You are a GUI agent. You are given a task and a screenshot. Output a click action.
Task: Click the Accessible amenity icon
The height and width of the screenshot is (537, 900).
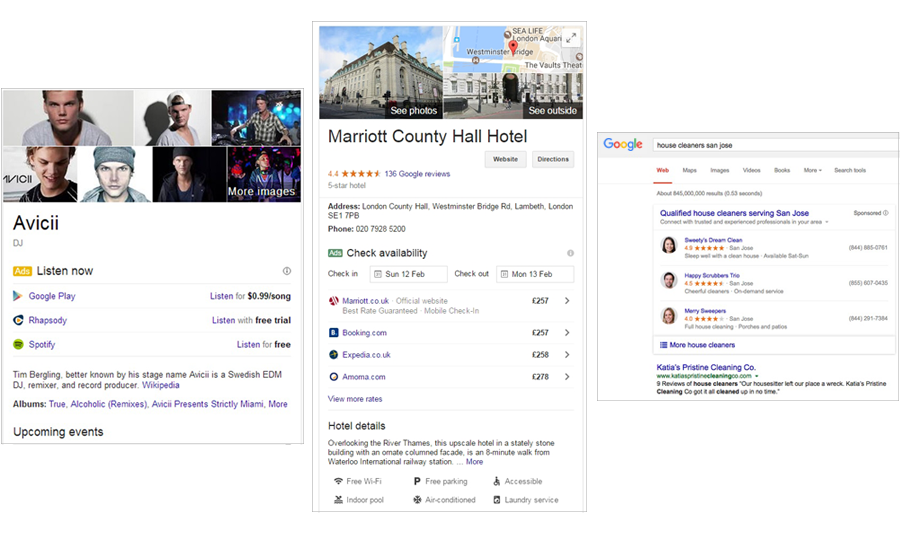pyautogui.click(x=496, y=481)
